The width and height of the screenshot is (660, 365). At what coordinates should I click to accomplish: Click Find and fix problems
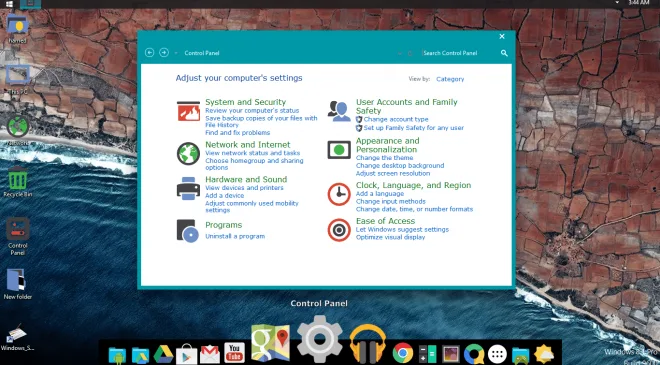point(238,133)
